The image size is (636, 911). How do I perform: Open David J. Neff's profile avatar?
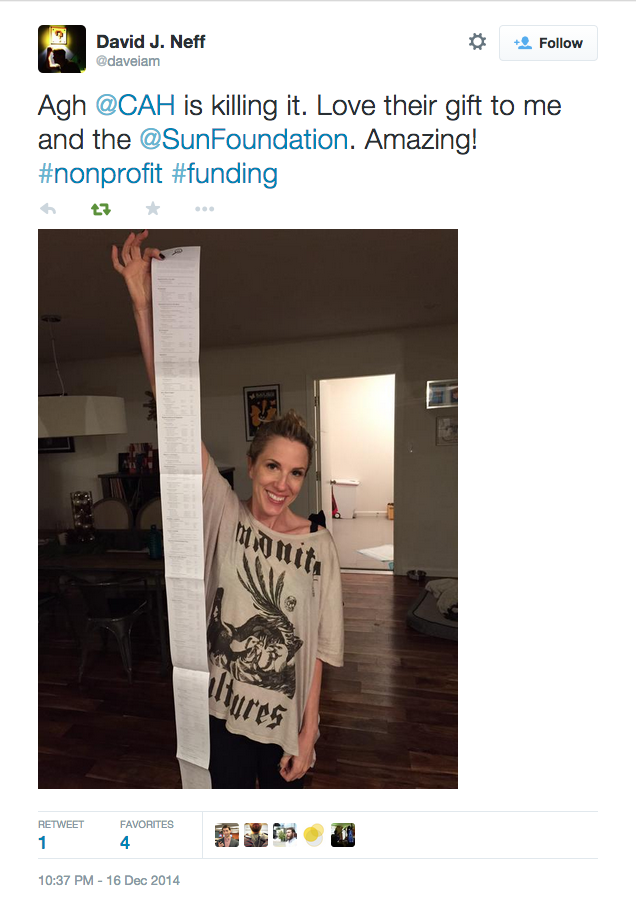point(62,49)
